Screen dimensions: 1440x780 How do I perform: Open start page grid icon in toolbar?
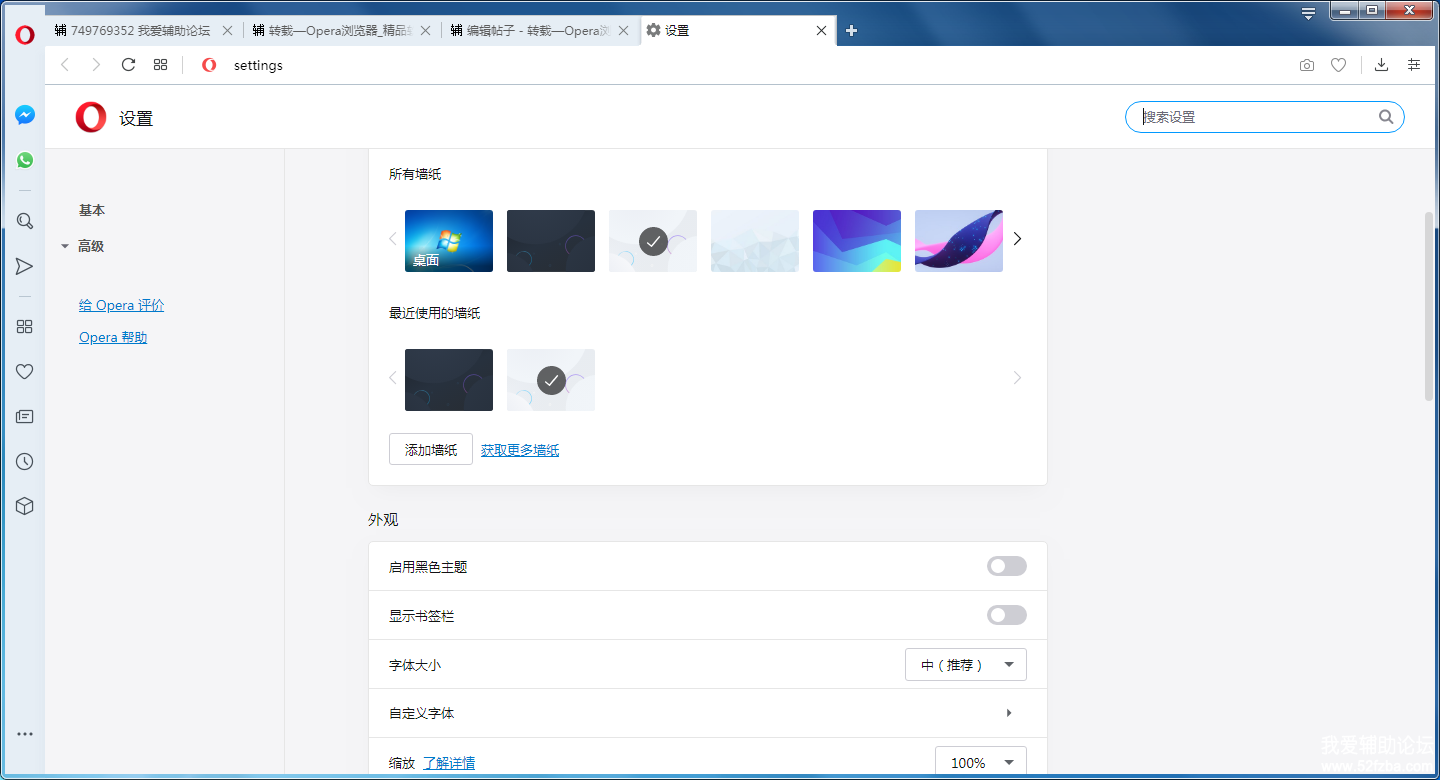pyautogui.click(x=160, y=65)
